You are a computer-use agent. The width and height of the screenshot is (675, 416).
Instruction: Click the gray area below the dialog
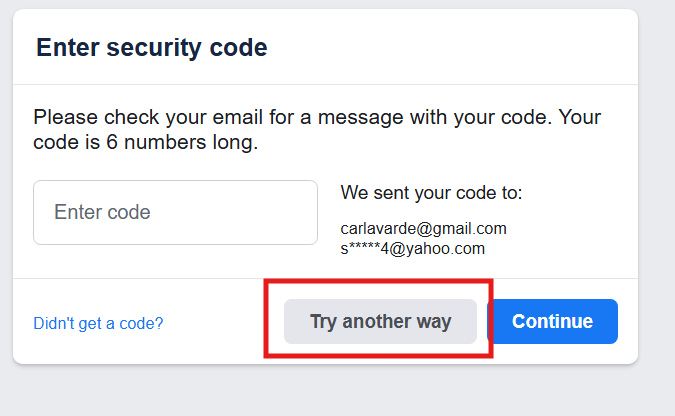point(330,392)
